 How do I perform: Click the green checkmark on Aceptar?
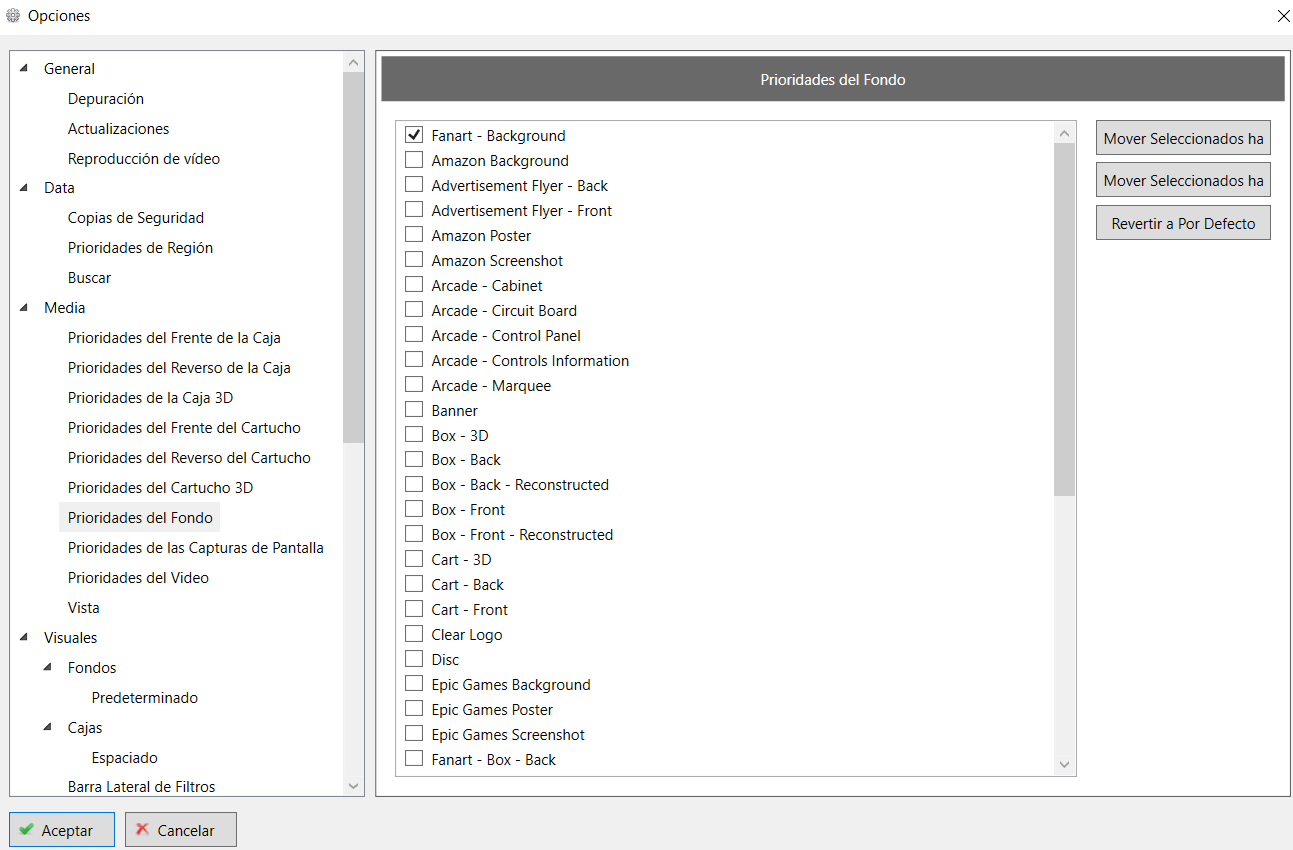(26, 830)
